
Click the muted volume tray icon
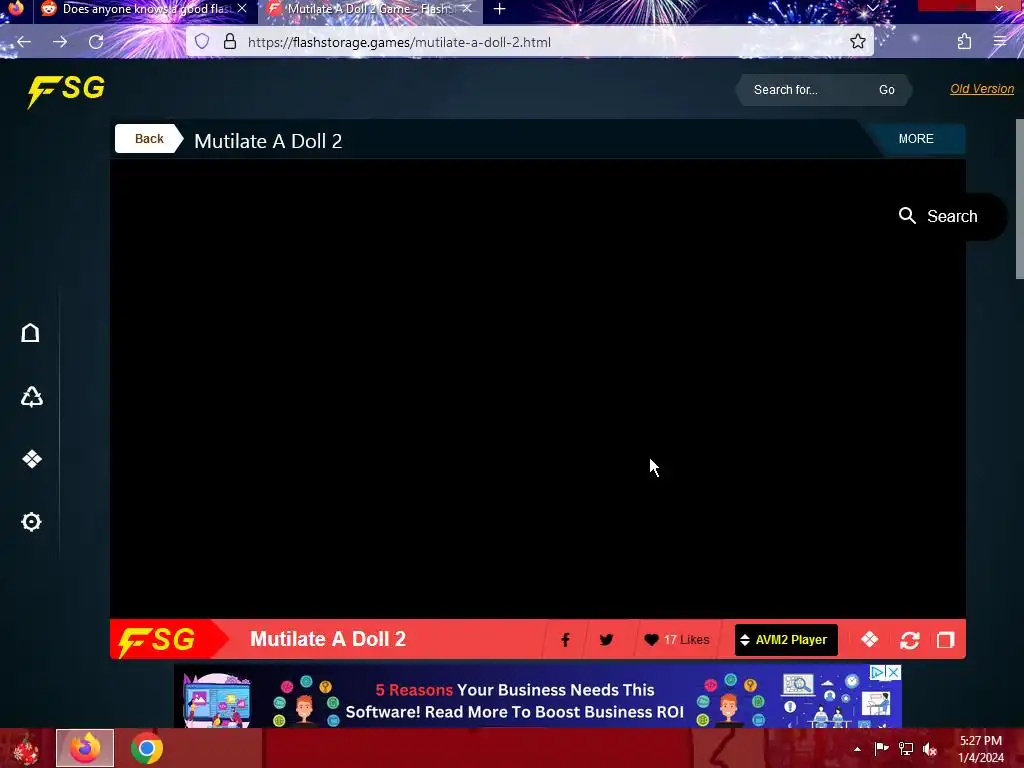[x=930, y=749]
